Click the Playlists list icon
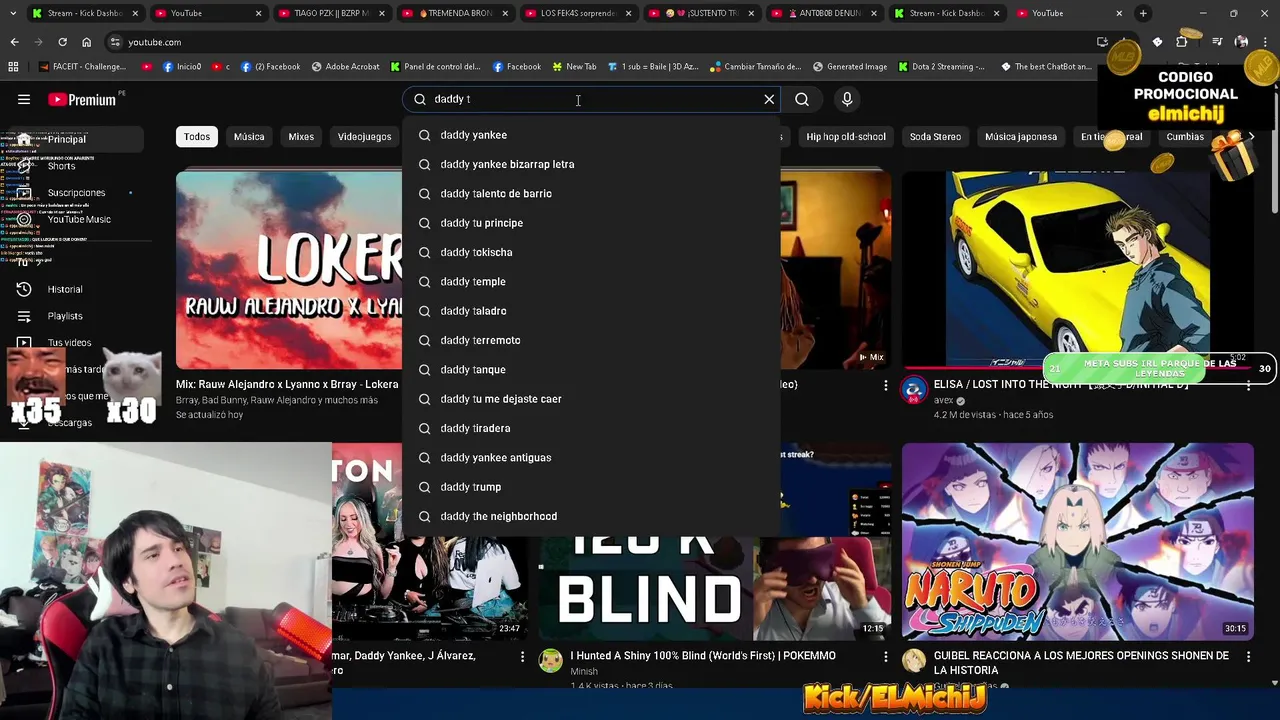The image size is (1280, 720). click(x=24, y=316)
